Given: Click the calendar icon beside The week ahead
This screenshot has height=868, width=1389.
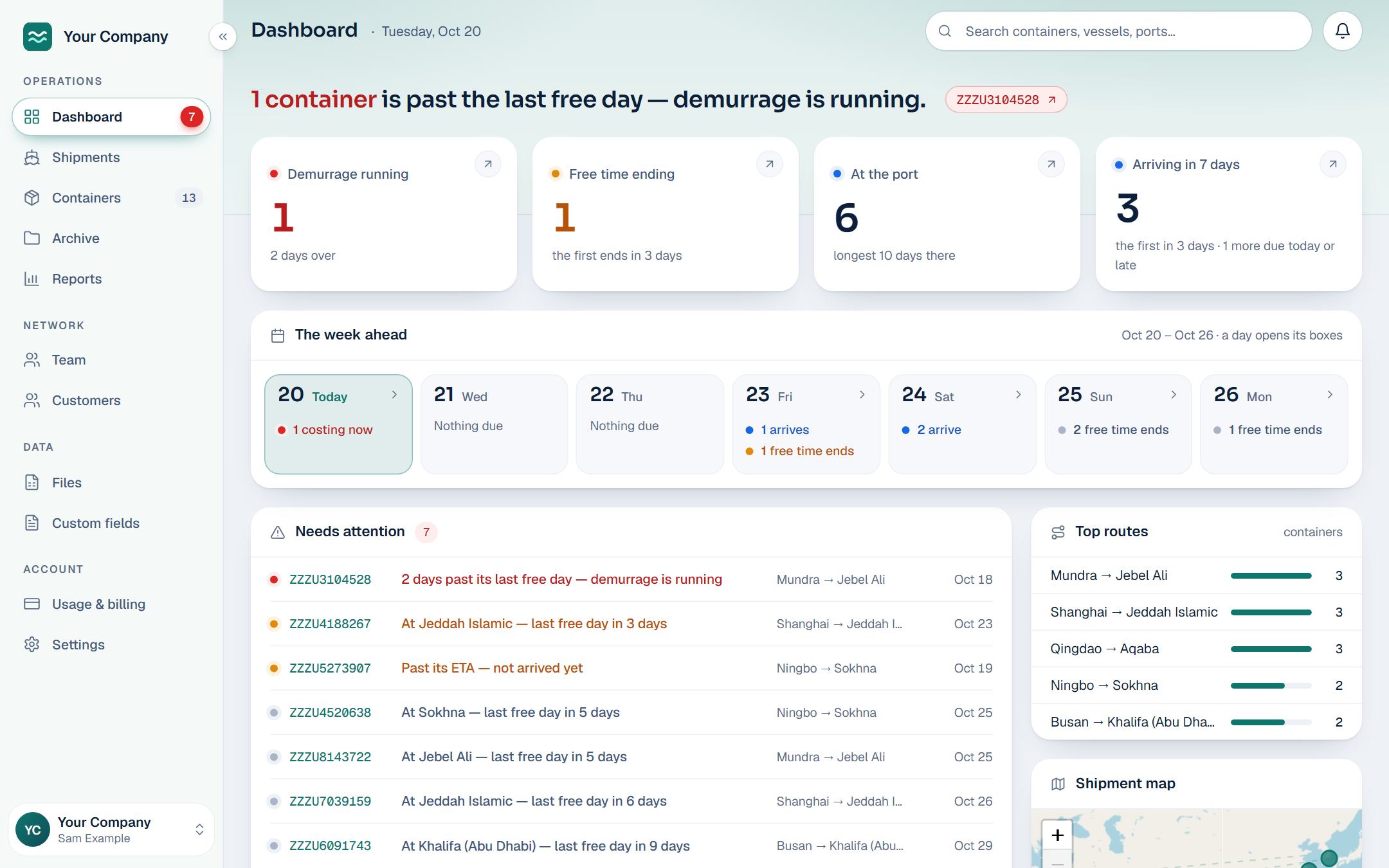Looking at the screenshot, I should [278, 336].
